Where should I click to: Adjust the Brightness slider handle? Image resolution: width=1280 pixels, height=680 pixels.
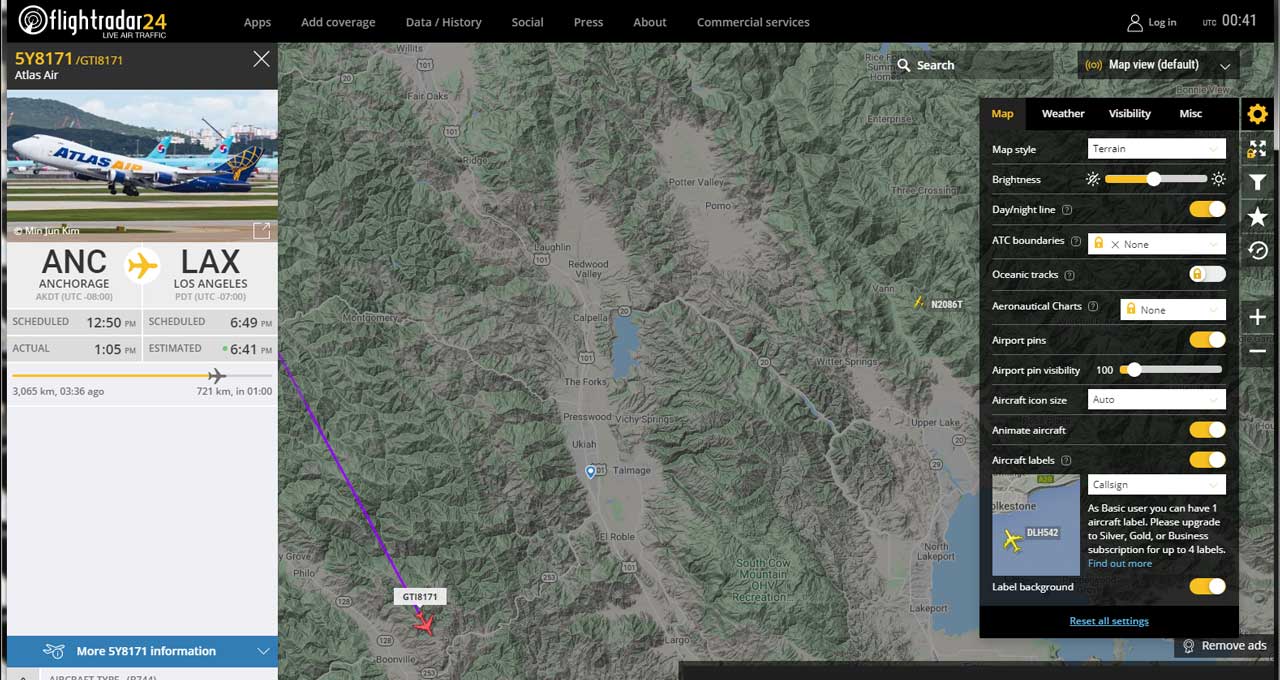(1154, 179)
